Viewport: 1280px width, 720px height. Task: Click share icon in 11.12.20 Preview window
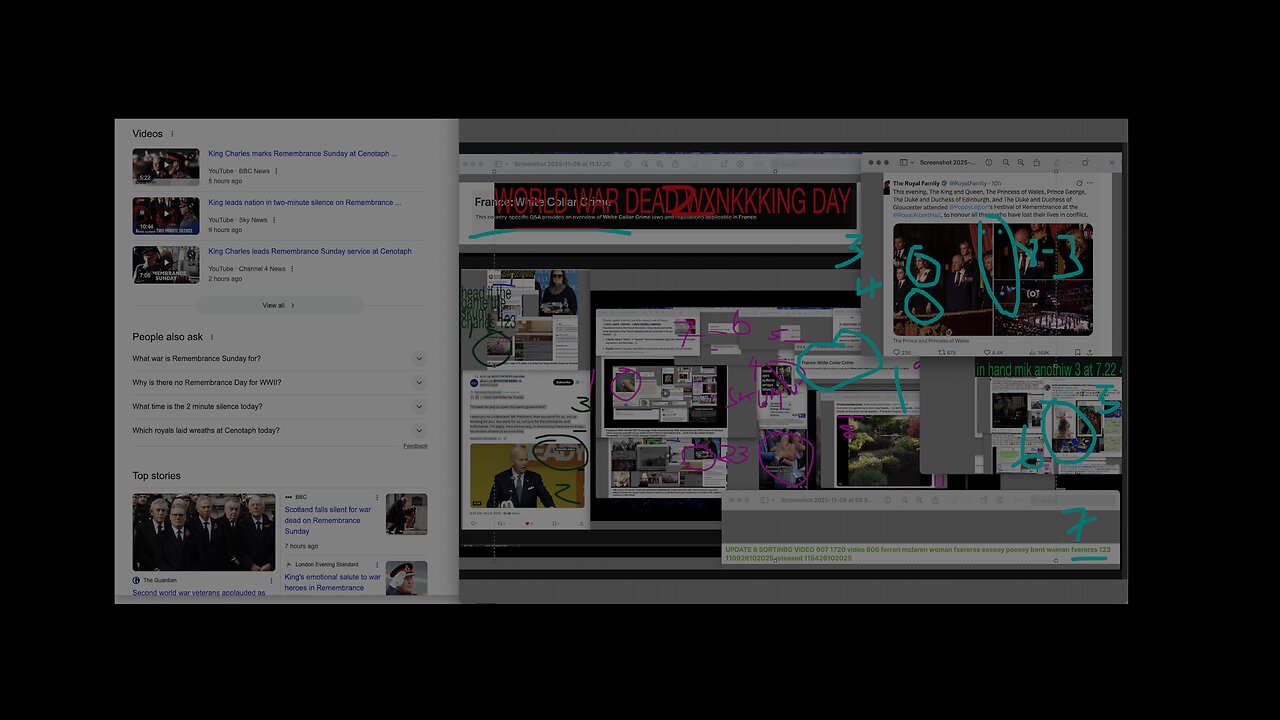pyautogui.click(x=675, y=164)
